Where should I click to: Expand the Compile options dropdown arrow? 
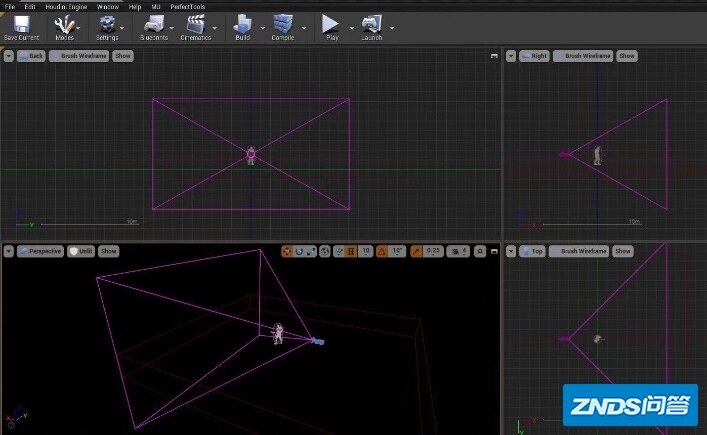tap(304, 28)
